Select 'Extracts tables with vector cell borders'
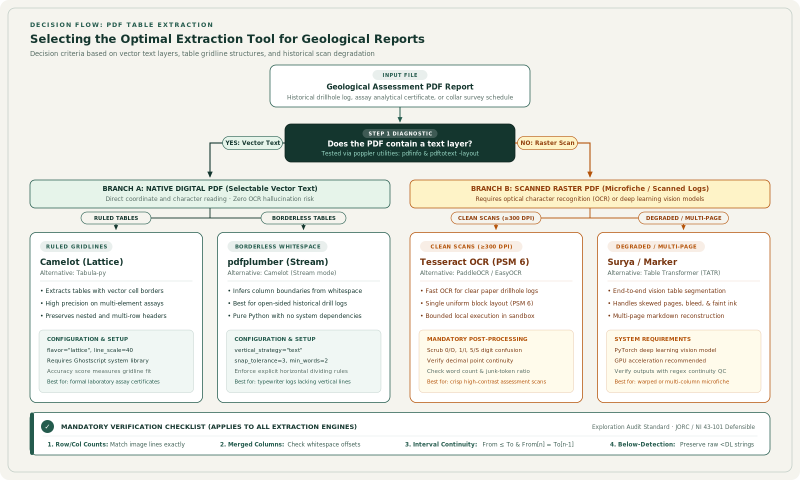The height and width of the screenshot is (480, 800). click(104, 291)
